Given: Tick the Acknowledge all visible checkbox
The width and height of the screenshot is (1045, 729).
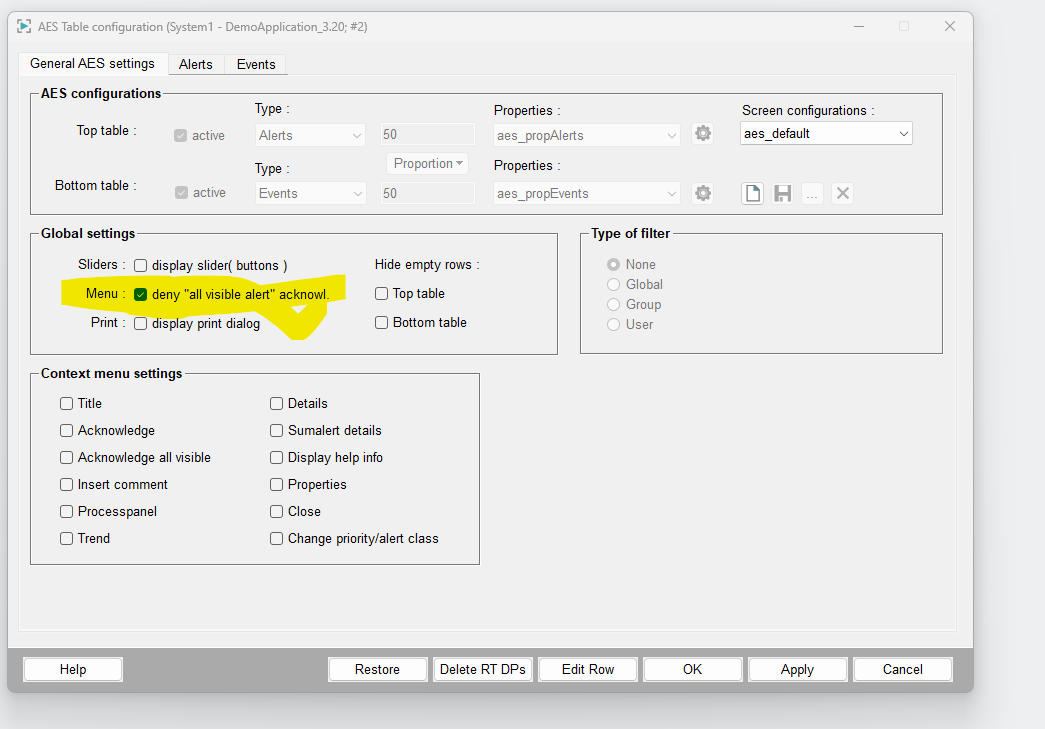Looking at the screenshot, I should (67, 457).
